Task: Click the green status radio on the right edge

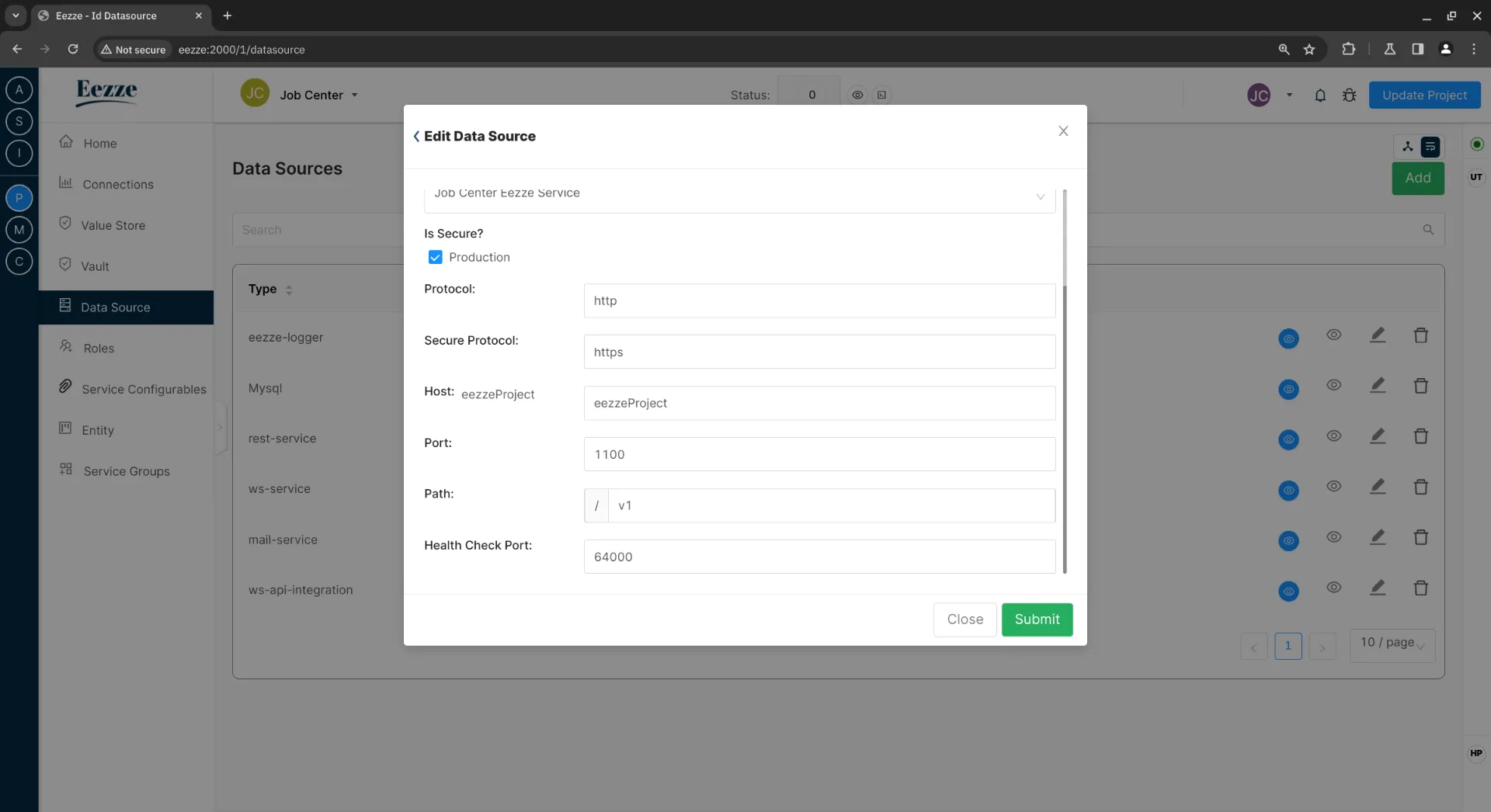Action: click(x=1477, y=144)
